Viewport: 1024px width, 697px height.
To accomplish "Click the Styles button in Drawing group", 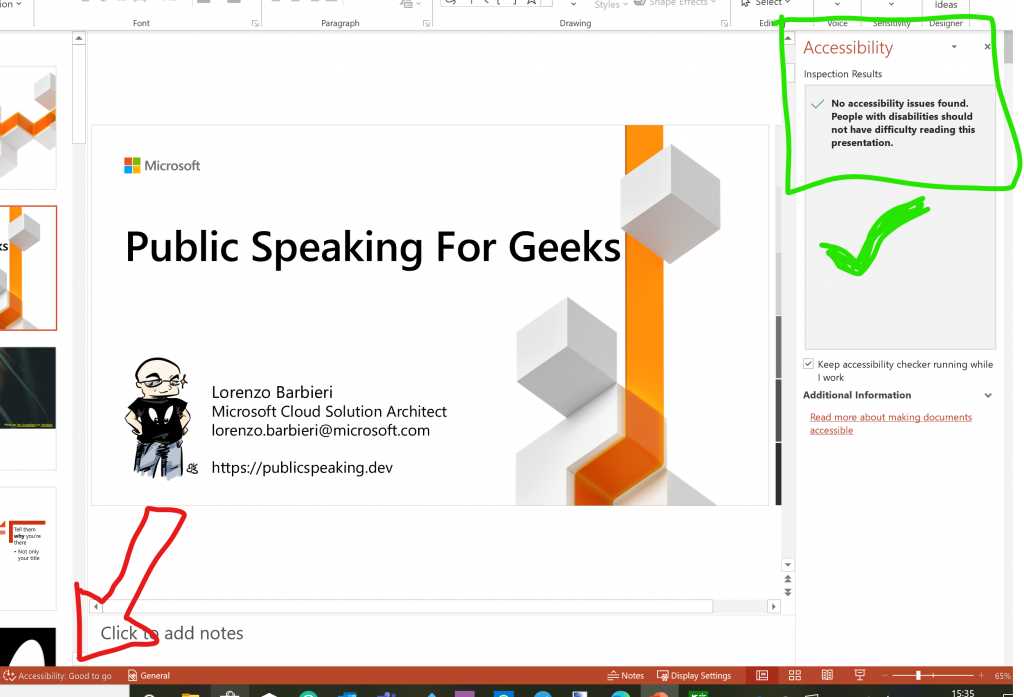I will click(x=608, y=4).
